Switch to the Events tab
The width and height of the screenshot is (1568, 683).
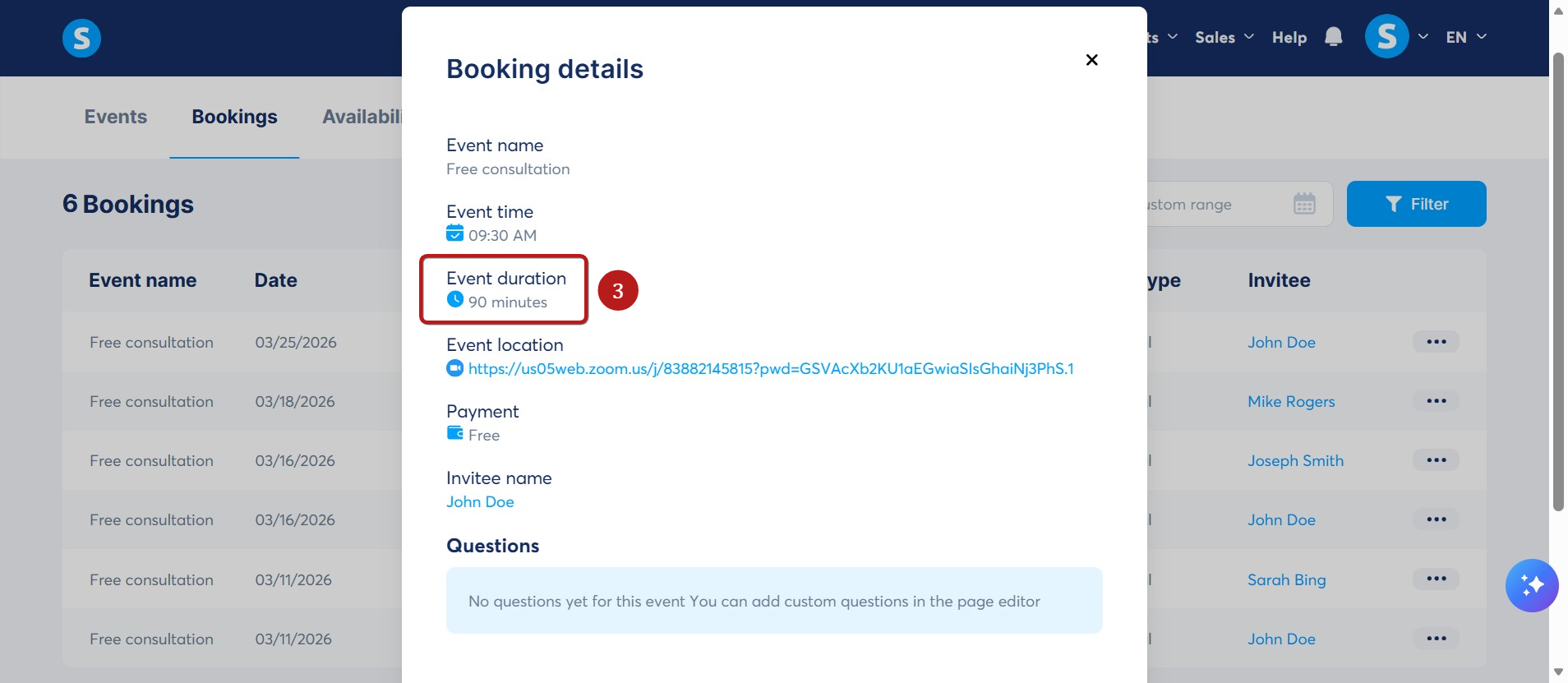point(116,117)
